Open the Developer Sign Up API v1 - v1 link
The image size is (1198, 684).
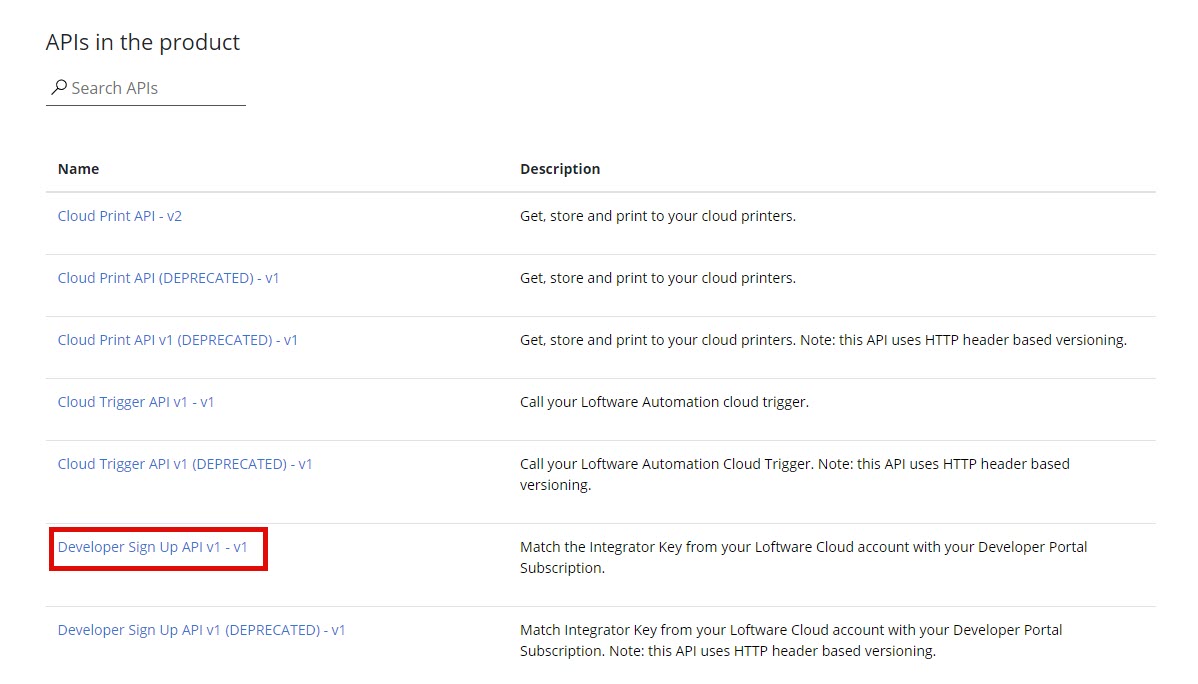(152, 547)
